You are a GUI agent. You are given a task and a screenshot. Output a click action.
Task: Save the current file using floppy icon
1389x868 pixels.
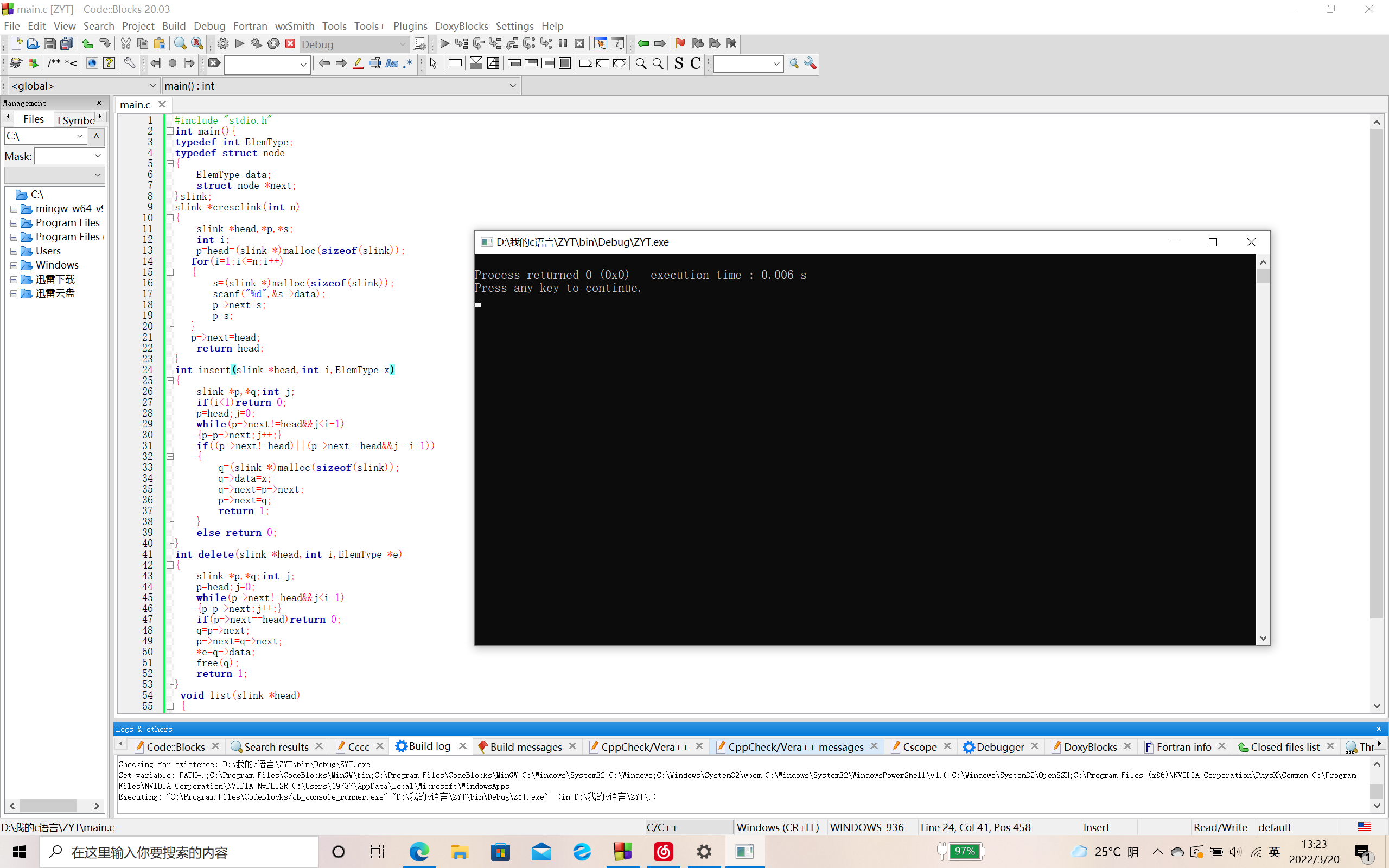[x=49, y=43]
